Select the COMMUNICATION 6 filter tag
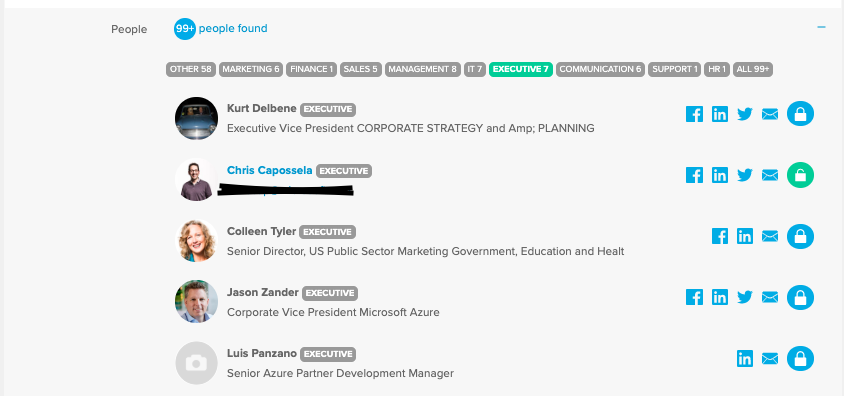The height and width of the screenshot is (396, 844). (600, 69)
